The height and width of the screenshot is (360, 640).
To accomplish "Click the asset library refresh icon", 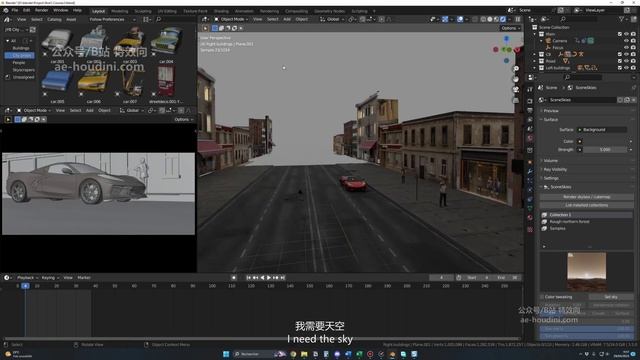I will click(33, 29).
